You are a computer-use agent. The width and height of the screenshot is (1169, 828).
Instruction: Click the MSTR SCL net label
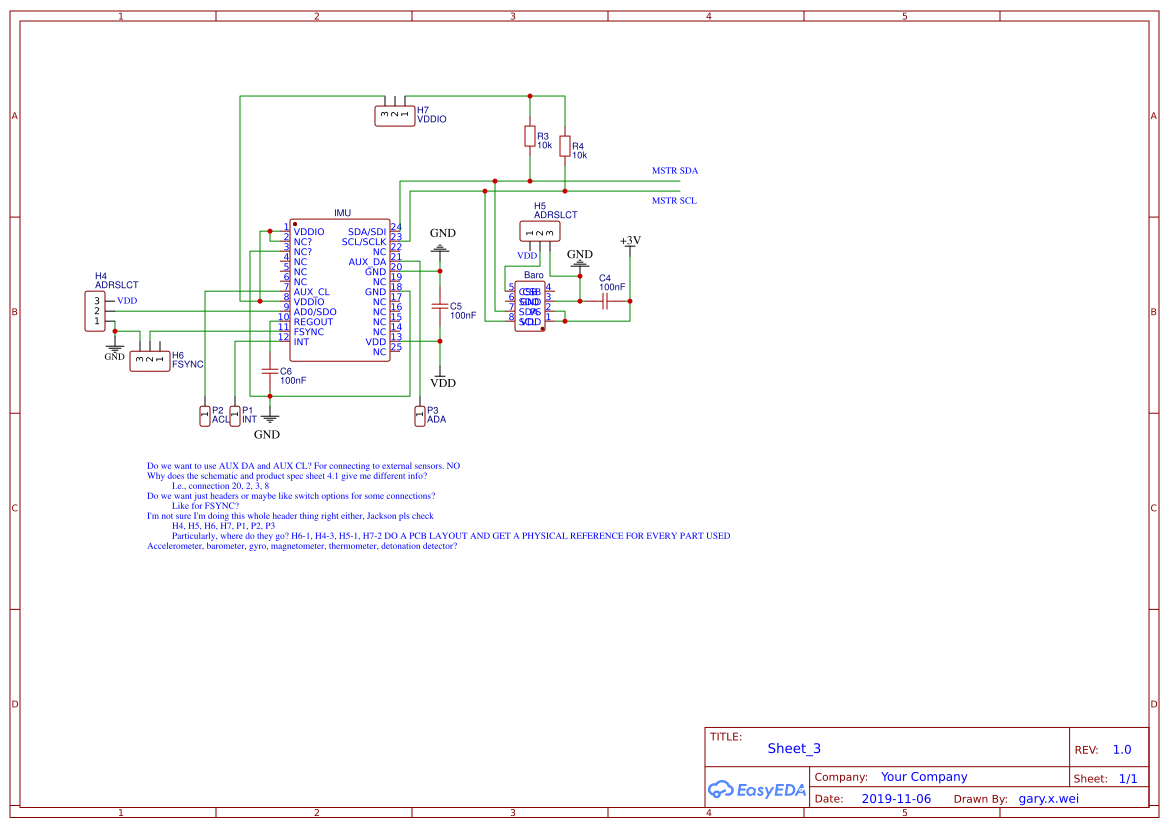(673, 200)
